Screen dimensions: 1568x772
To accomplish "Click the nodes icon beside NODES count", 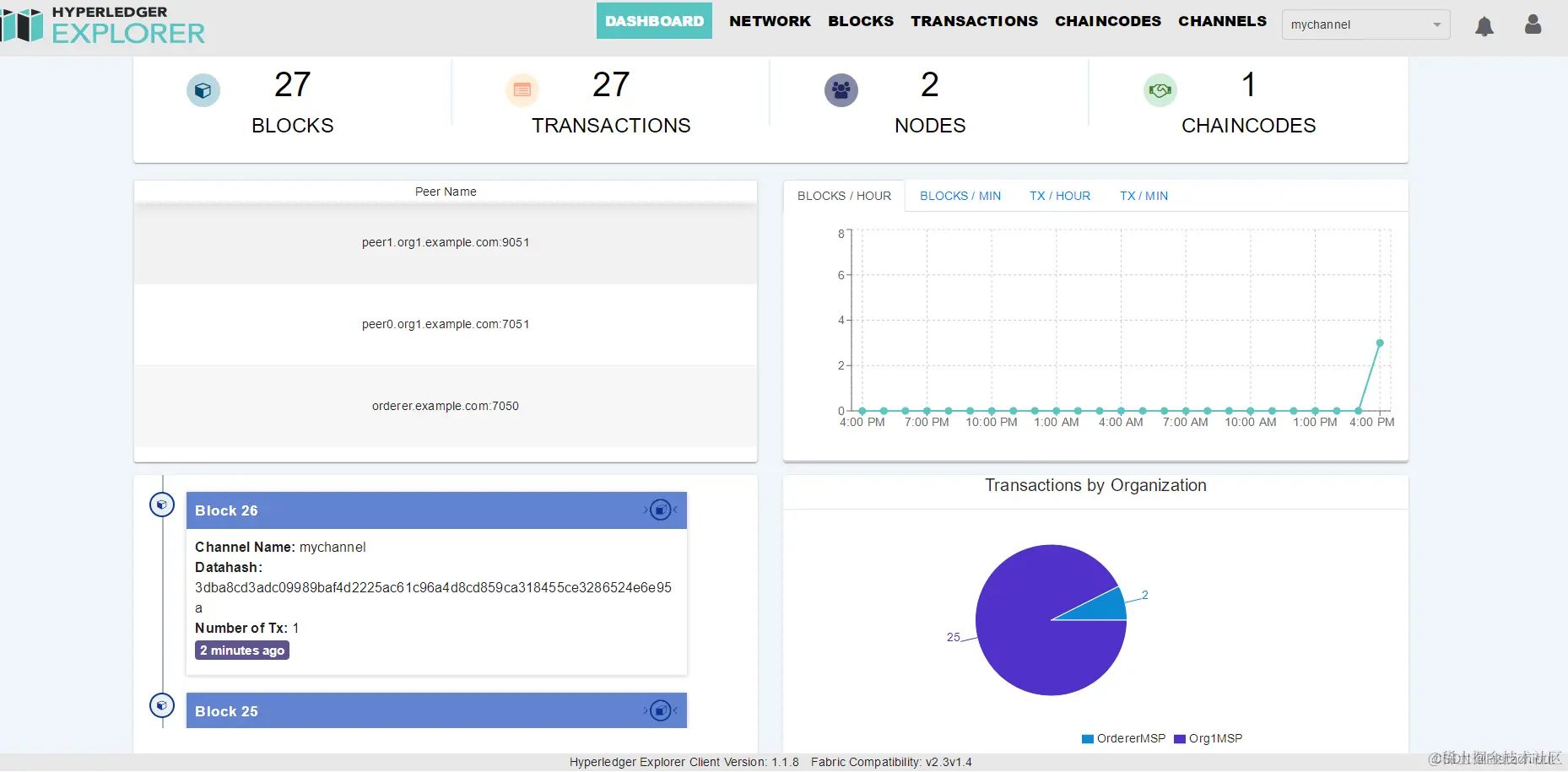I will (x=841, y=90).
